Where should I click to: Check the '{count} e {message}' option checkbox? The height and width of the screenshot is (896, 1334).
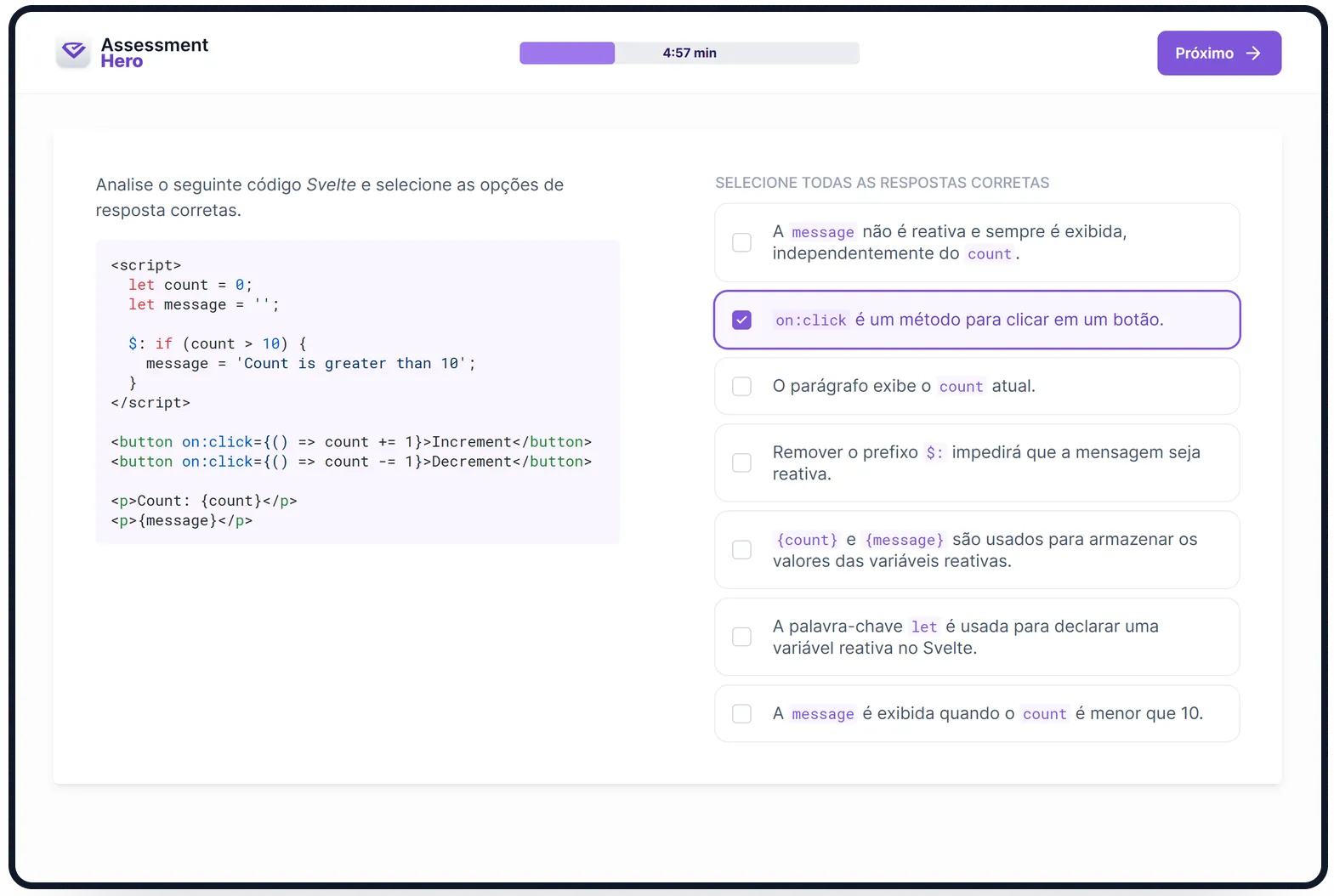click(x=742, y=550)
